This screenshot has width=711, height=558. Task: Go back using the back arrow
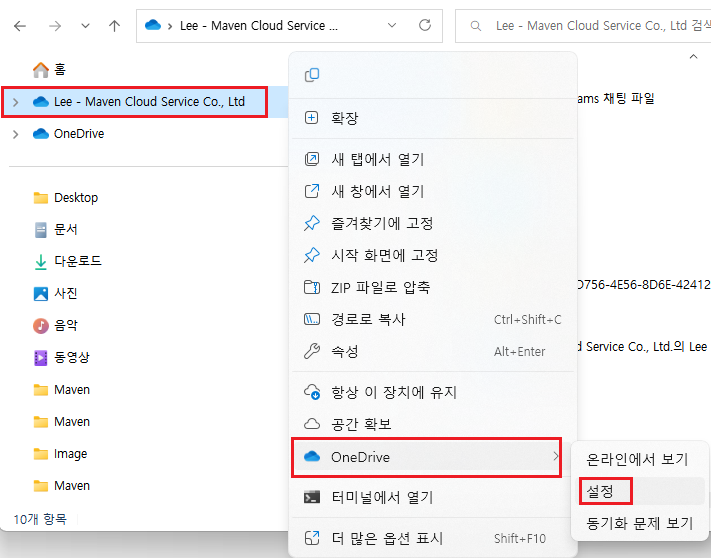click(20, 26)
